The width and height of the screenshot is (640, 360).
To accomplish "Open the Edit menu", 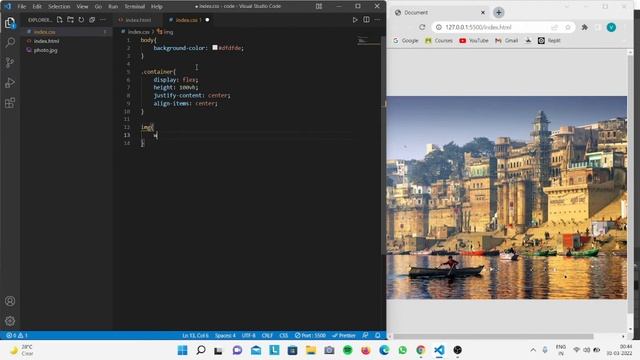I will pyautogui.click(x=37, y=7).
